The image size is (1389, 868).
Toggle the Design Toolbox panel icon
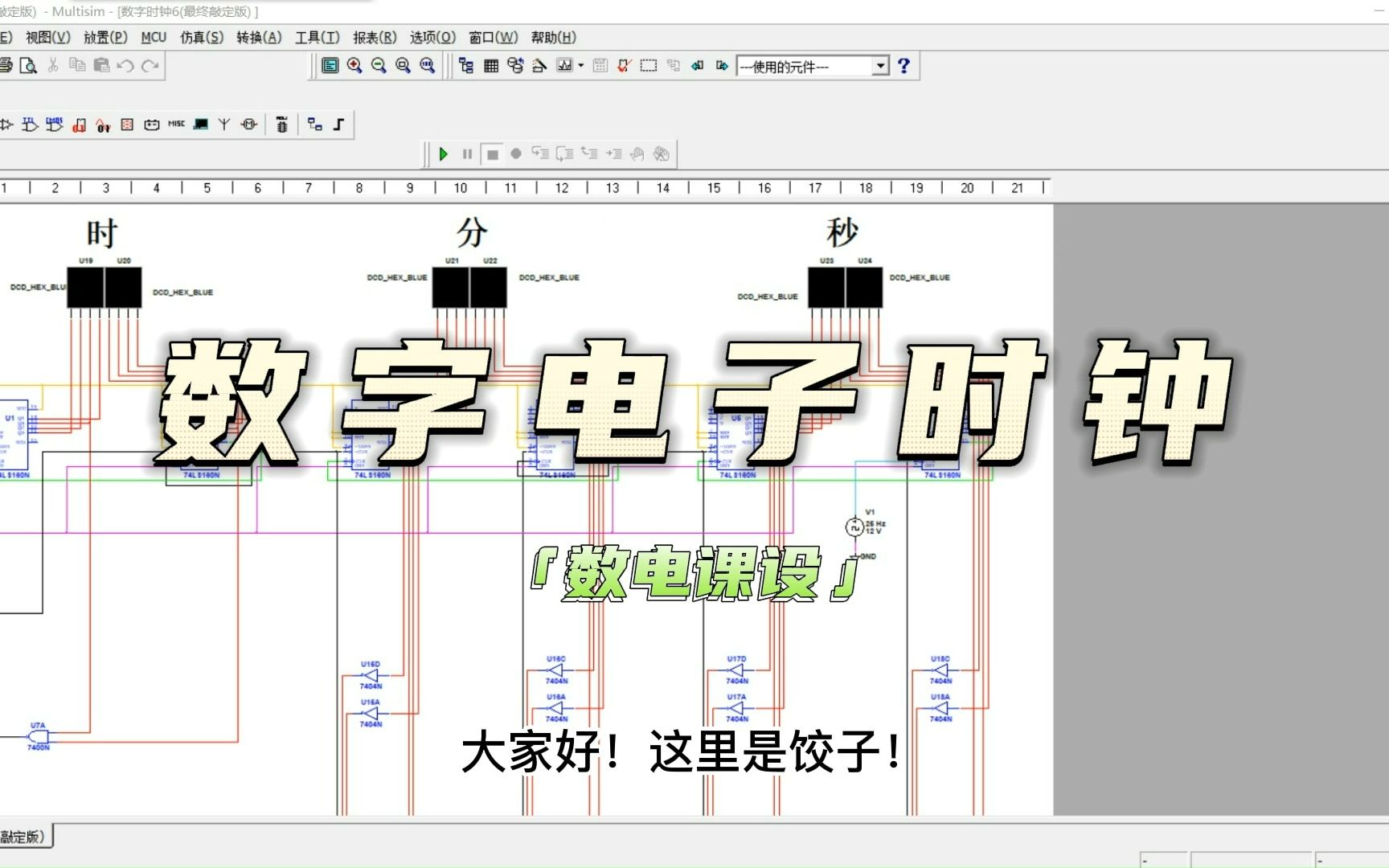(468, 65)
